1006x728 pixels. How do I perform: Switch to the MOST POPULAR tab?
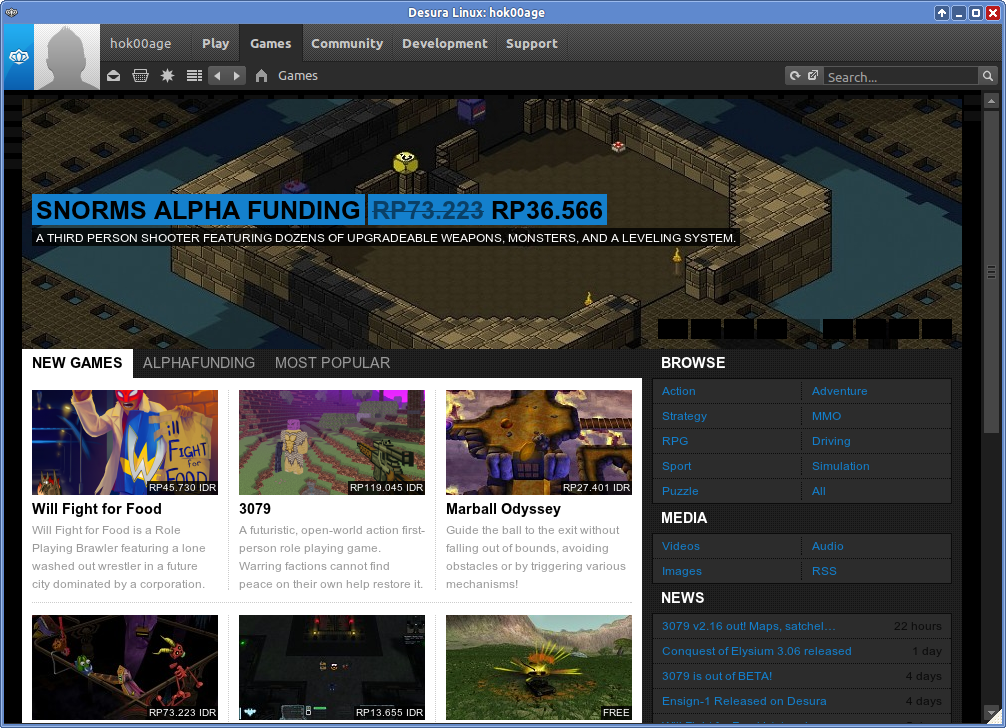332,363
